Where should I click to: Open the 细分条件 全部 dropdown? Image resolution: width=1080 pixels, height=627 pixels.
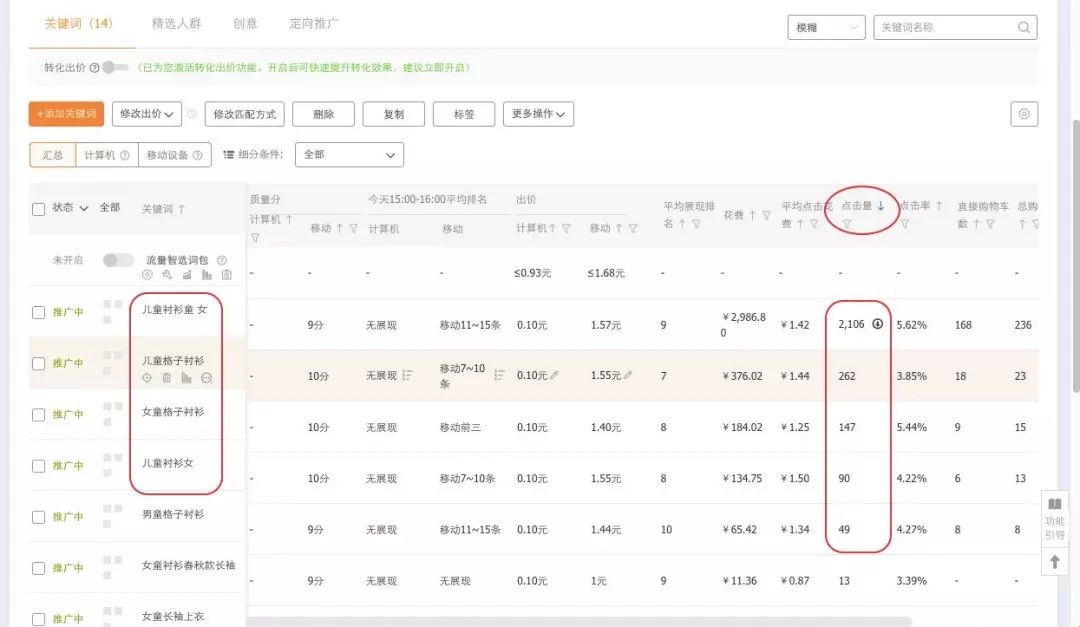pyautogui.click(x=349, y=155)
